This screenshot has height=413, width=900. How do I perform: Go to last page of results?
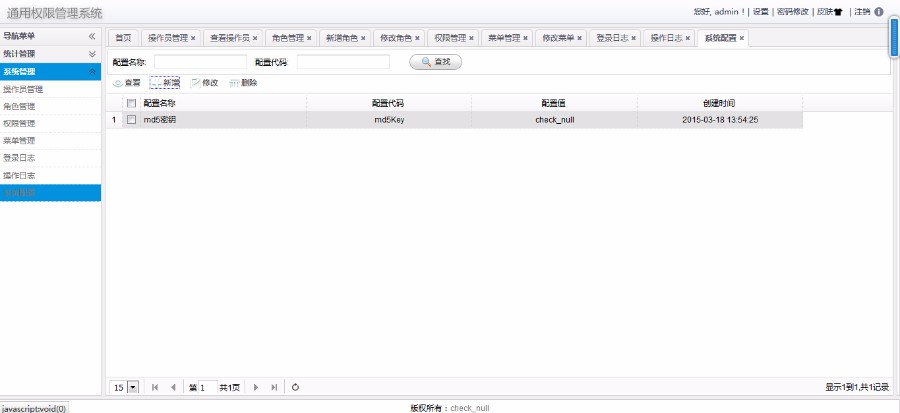tap(274, 388)
